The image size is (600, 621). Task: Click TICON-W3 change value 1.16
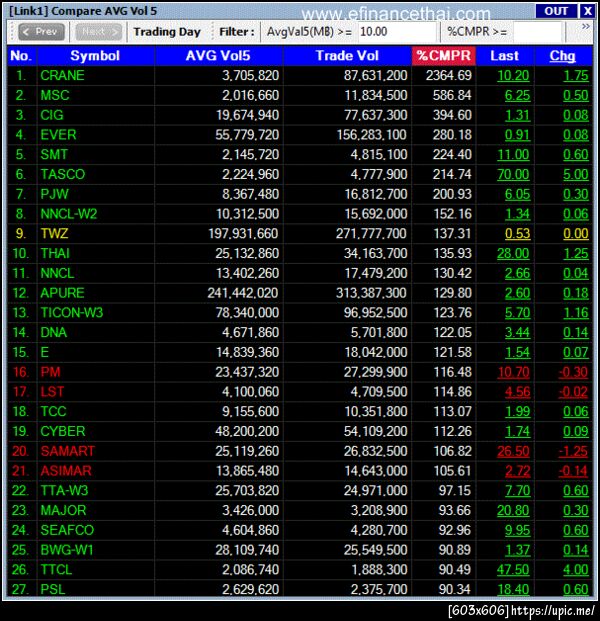pos(576,312)
